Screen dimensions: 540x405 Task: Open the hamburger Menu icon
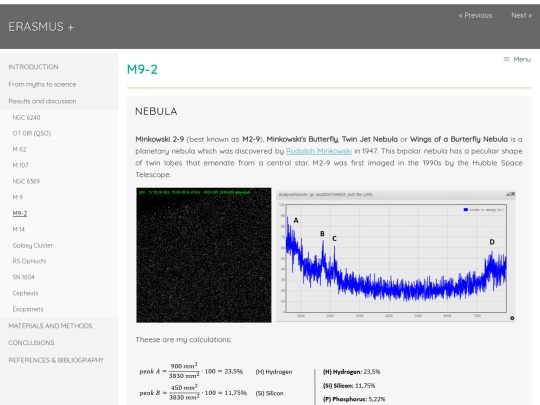(506, 59)
